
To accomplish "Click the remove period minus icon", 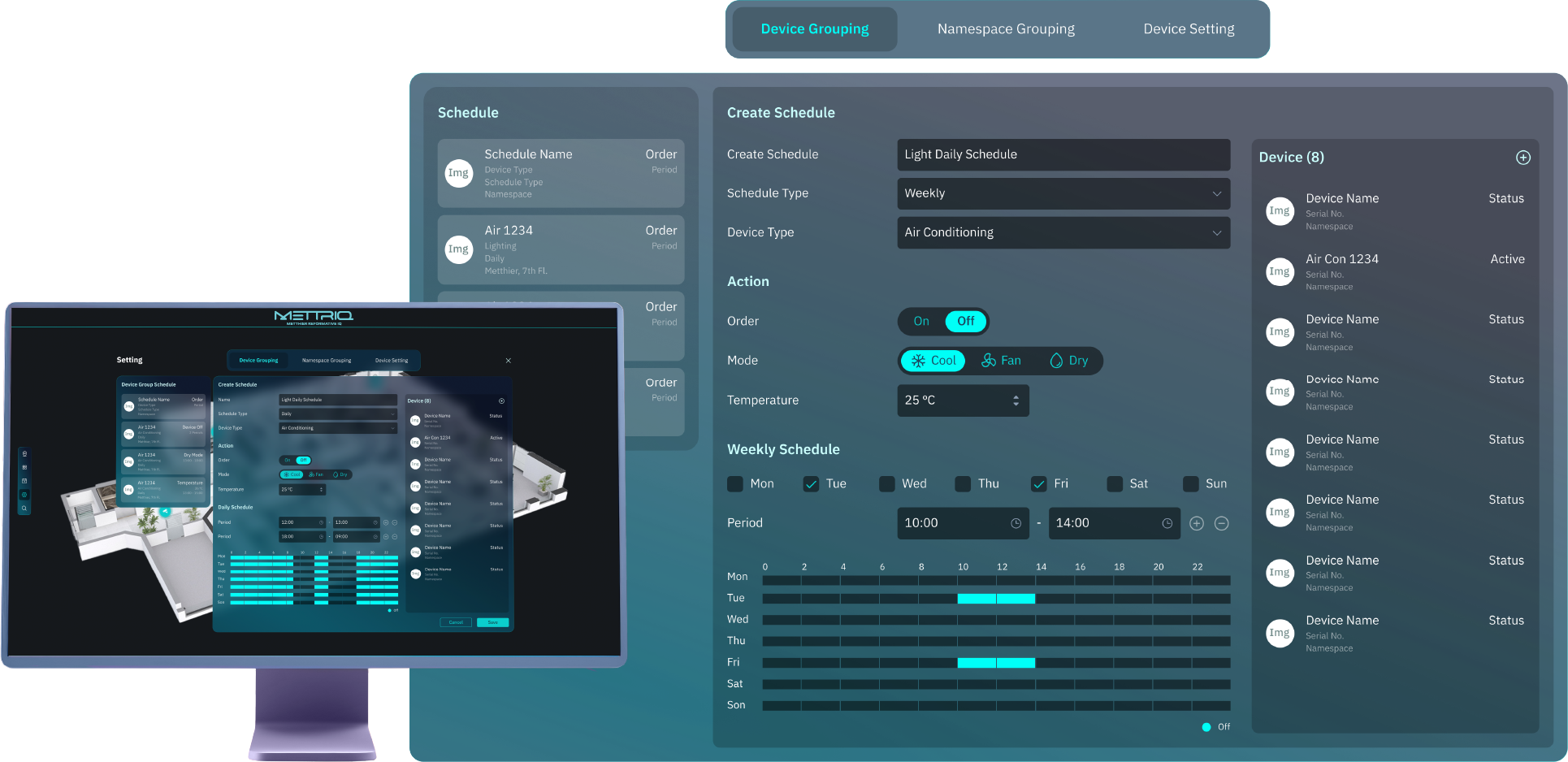I will click(x=1221, y=524).
